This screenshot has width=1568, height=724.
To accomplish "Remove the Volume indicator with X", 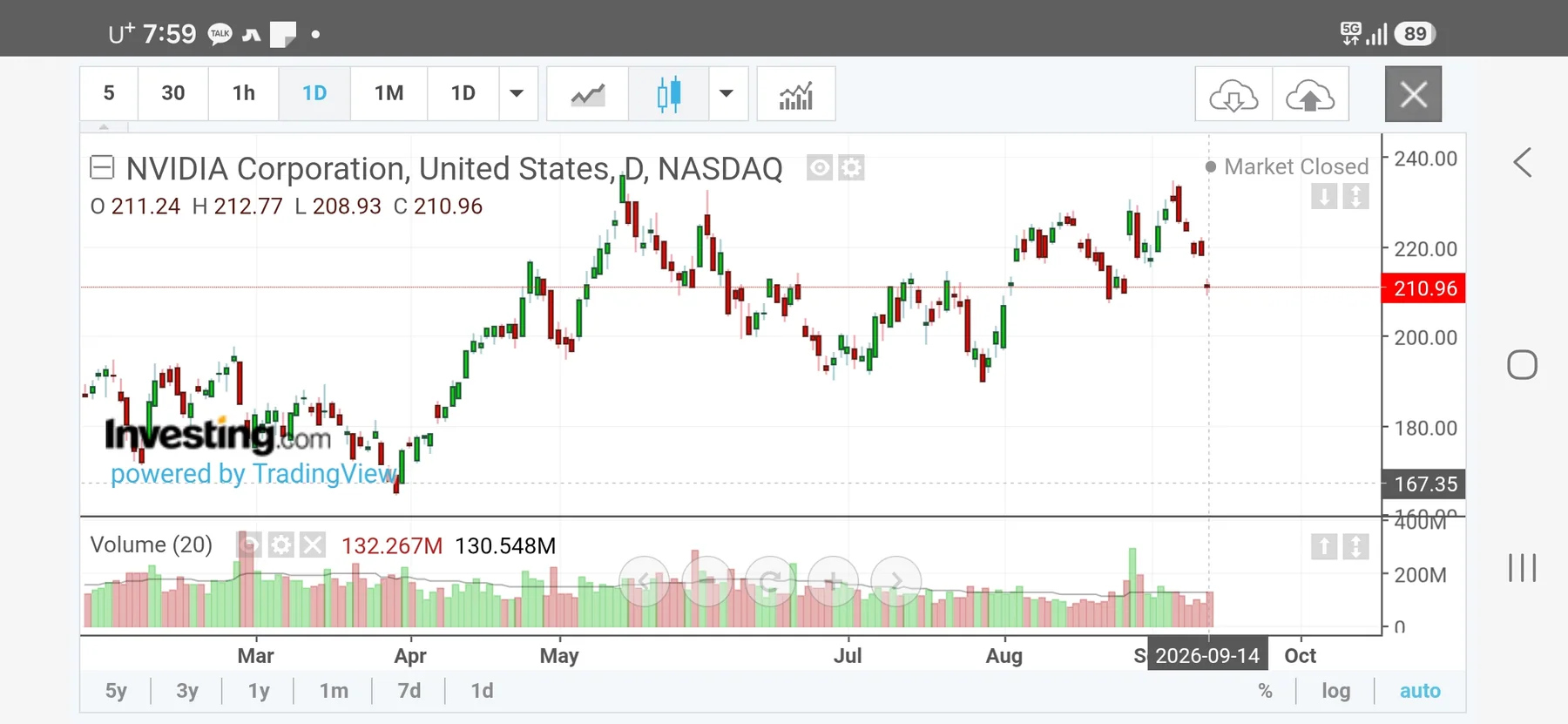I will (312, 545).
